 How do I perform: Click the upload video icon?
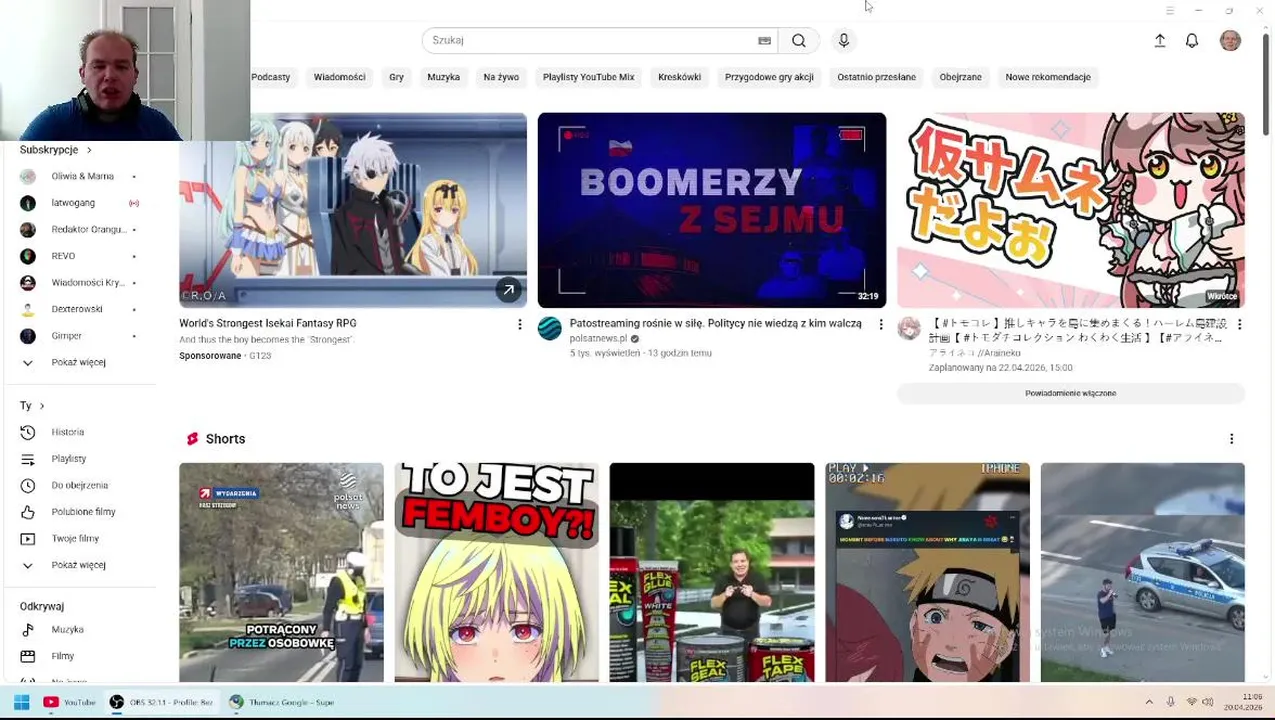point(1160,41)
